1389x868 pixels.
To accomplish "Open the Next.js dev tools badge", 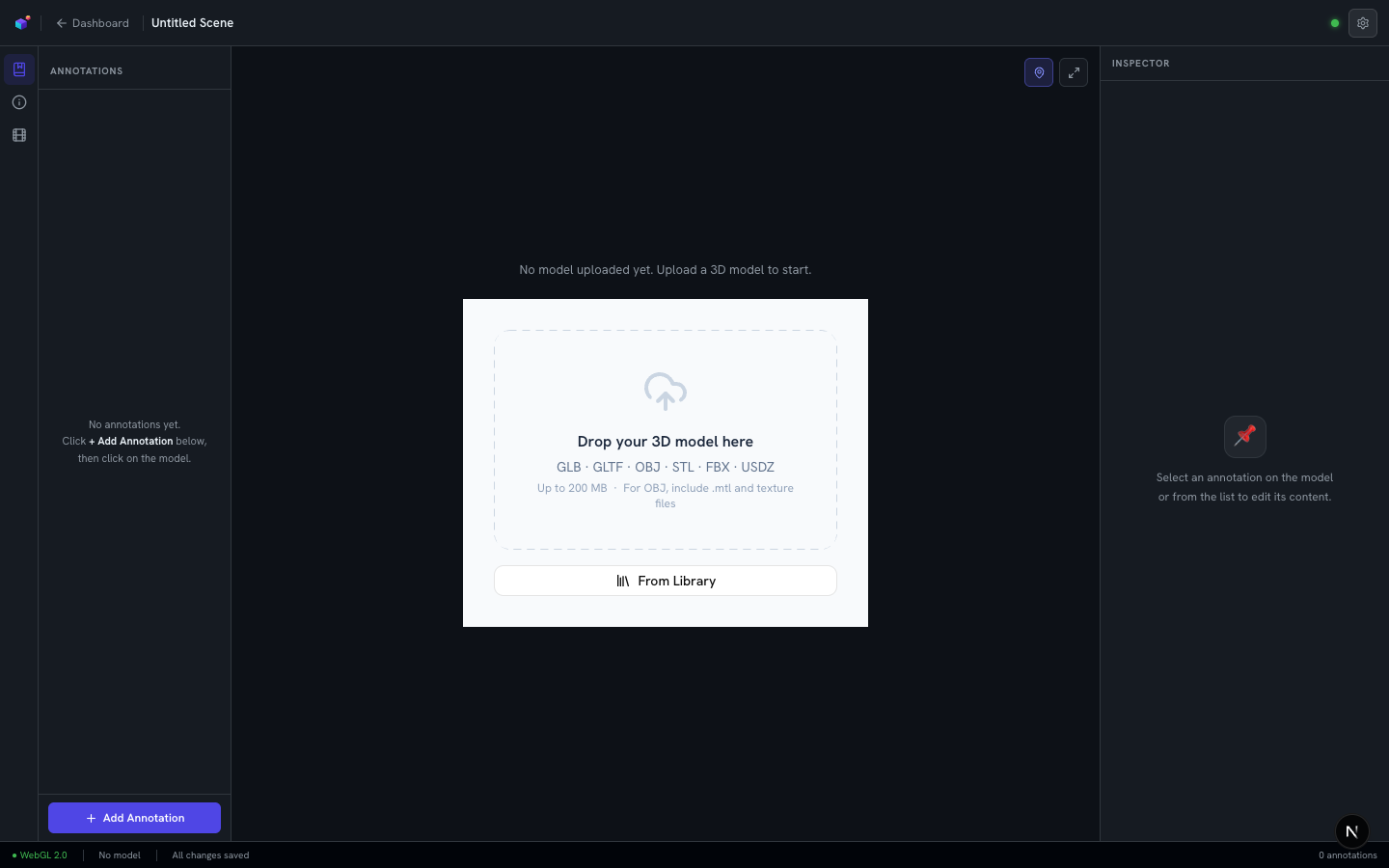I will (1352, 831).
